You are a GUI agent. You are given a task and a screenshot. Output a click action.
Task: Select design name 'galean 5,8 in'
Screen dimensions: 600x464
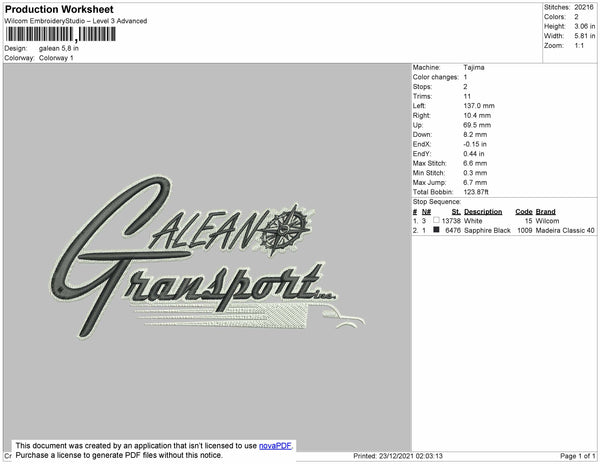[59, 48]
